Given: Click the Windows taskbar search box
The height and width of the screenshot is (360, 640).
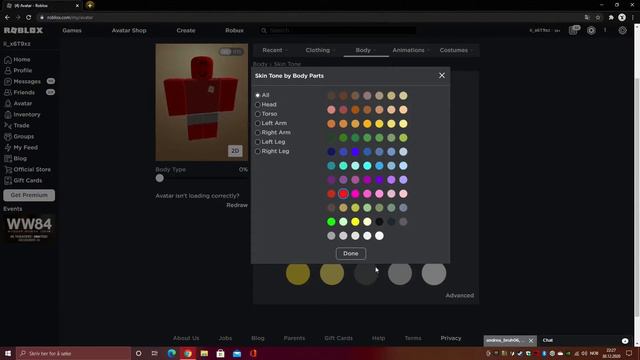Looking at the screenshot, I should click(73, 353).
